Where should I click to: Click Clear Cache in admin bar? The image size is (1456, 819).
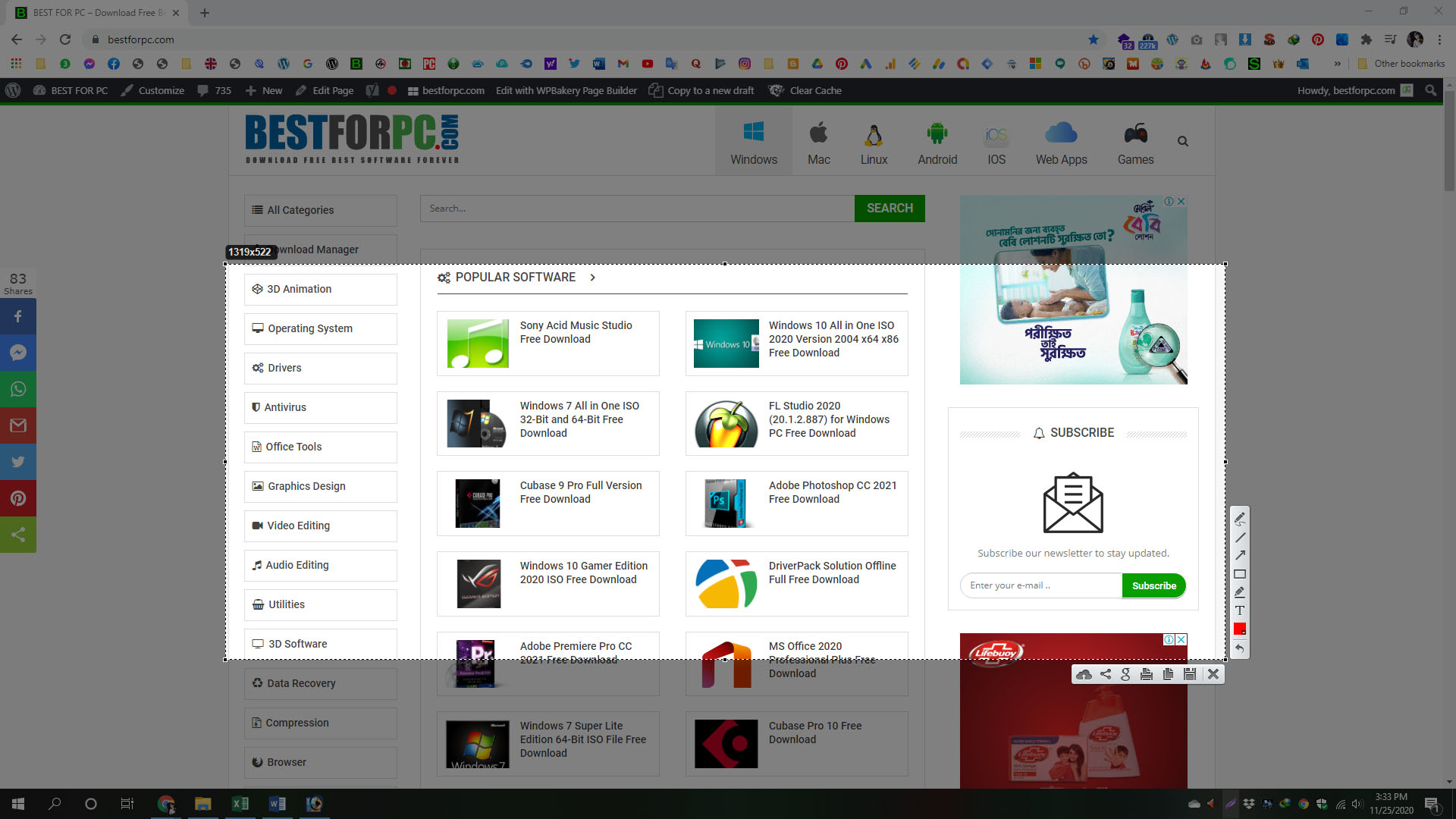click(x=805, y=90)
